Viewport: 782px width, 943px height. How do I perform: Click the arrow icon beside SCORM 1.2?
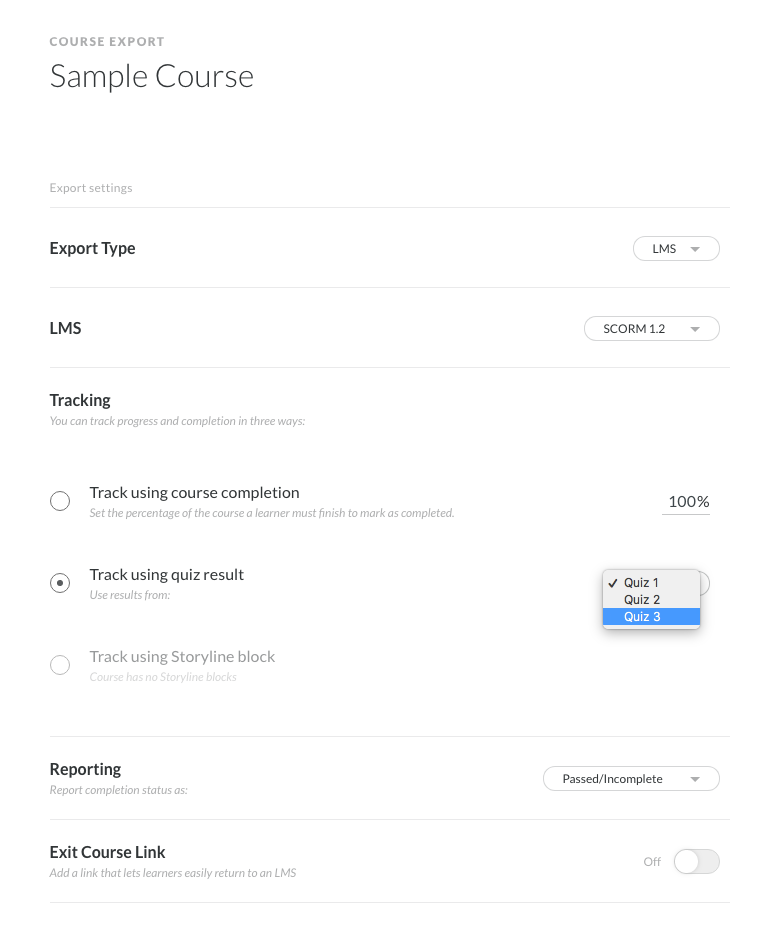tap(696, 329)
